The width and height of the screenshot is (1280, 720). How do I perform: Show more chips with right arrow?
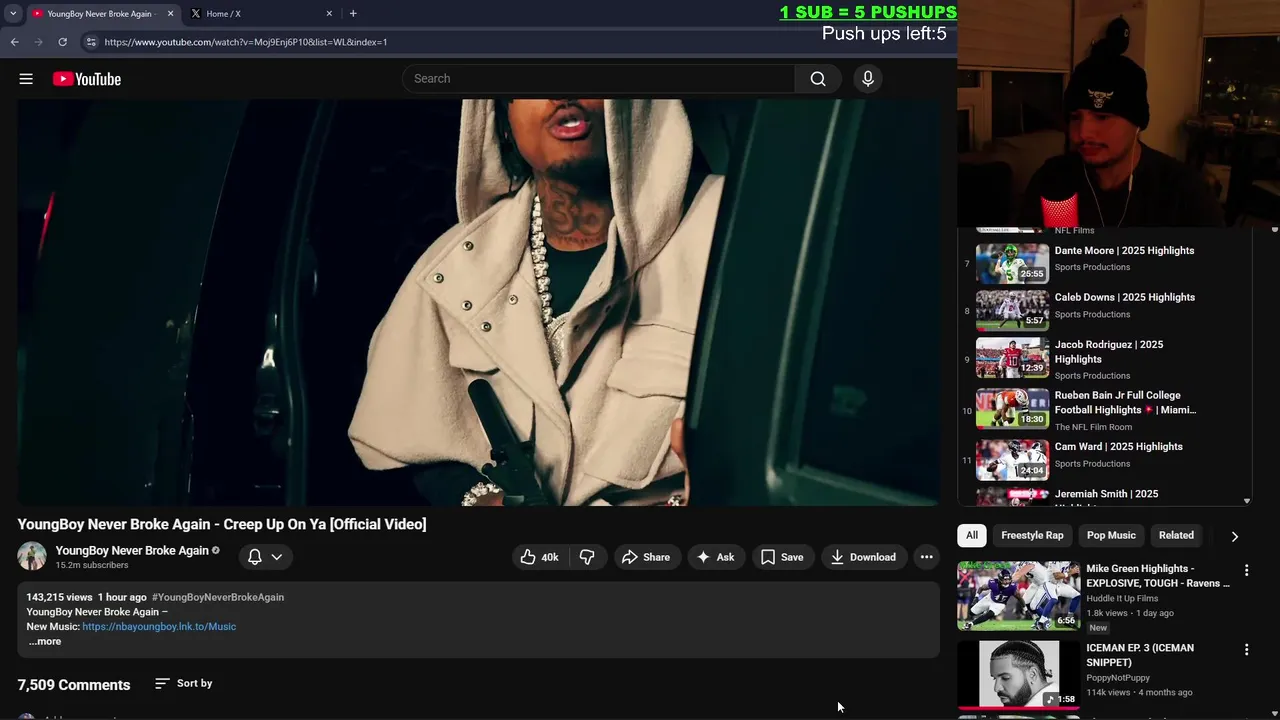pos(1235,536)
